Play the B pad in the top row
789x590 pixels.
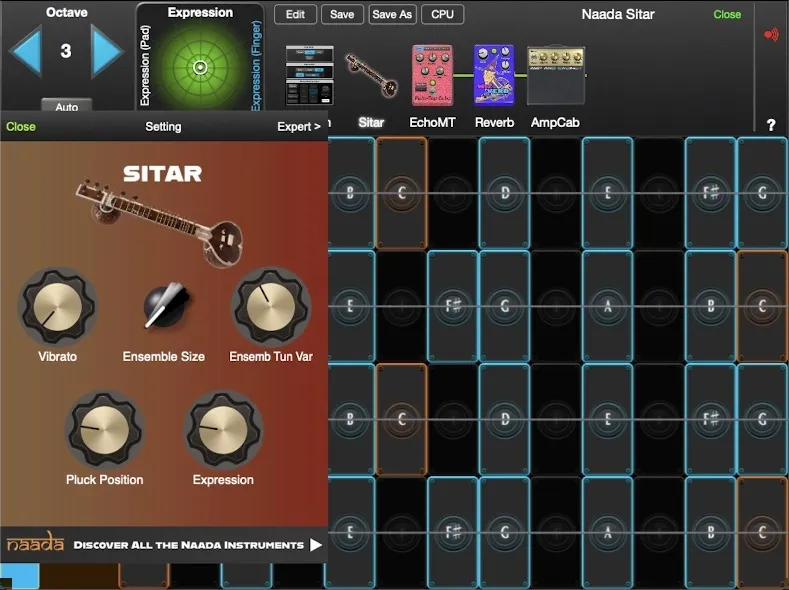tap(351, 193)
